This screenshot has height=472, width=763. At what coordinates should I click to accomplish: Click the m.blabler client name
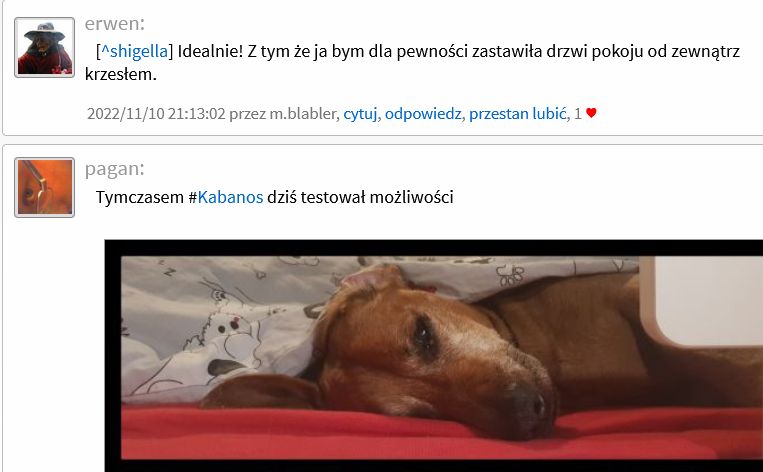pyautogui.click(x=303, y=113)
